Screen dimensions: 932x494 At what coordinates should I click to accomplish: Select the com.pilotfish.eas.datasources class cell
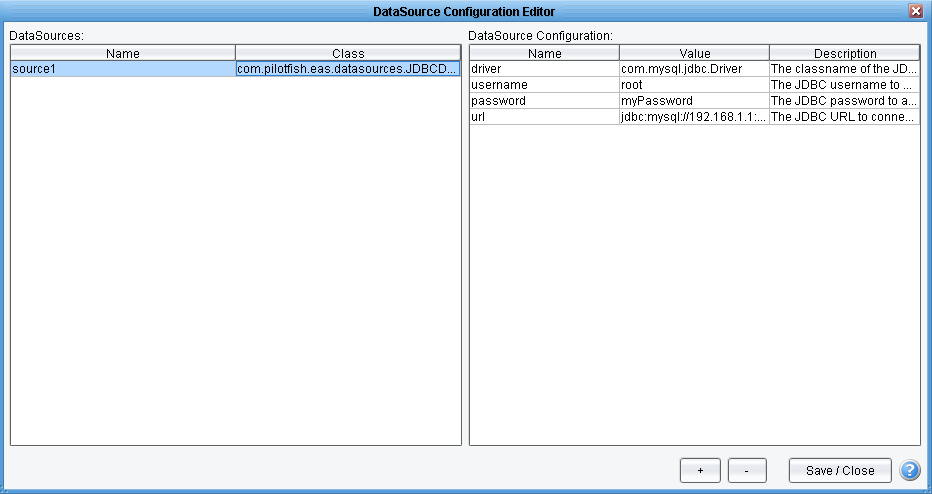click(x=348, y=69)
